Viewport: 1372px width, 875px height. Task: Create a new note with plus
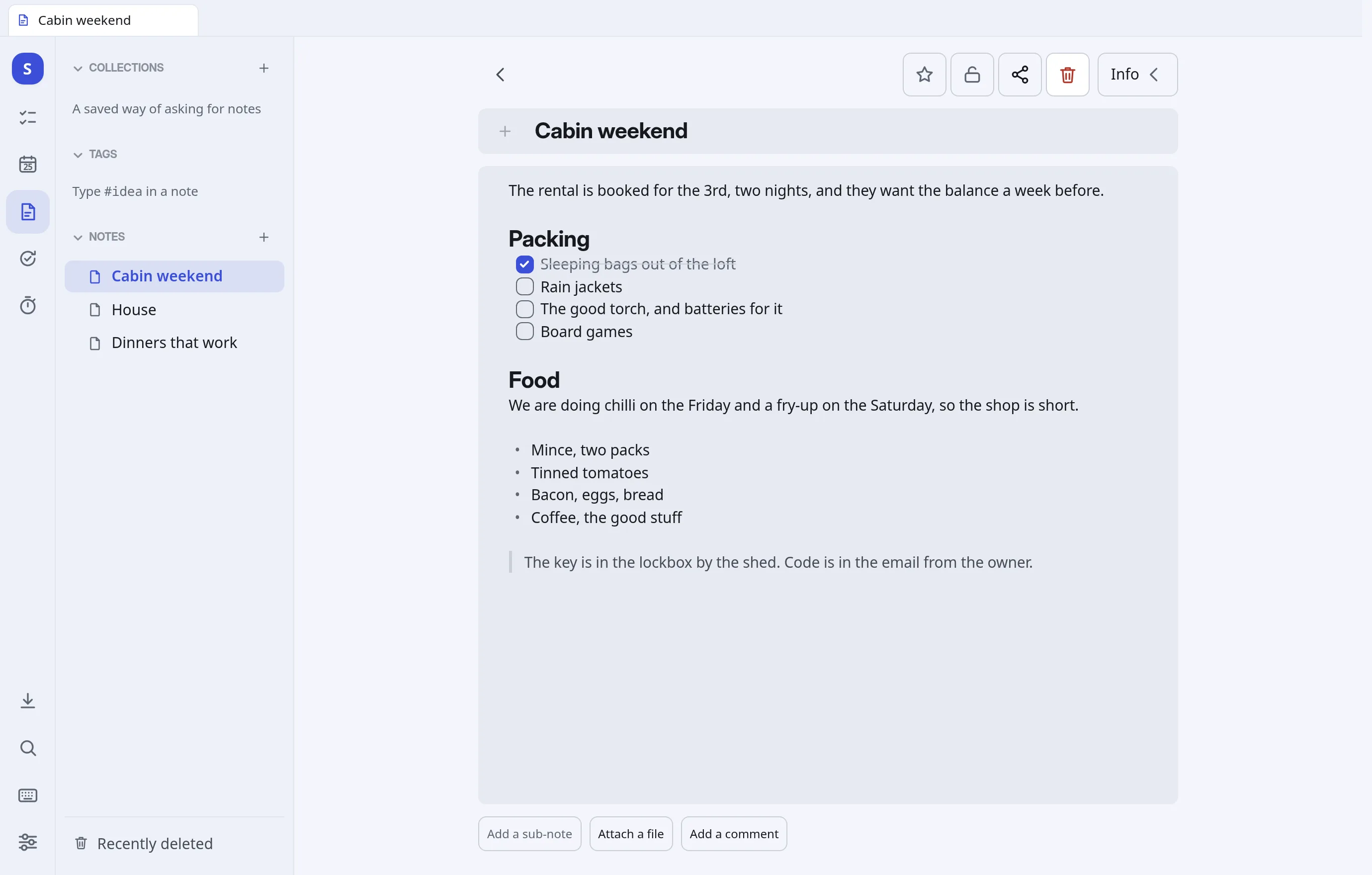coord(264,237)
